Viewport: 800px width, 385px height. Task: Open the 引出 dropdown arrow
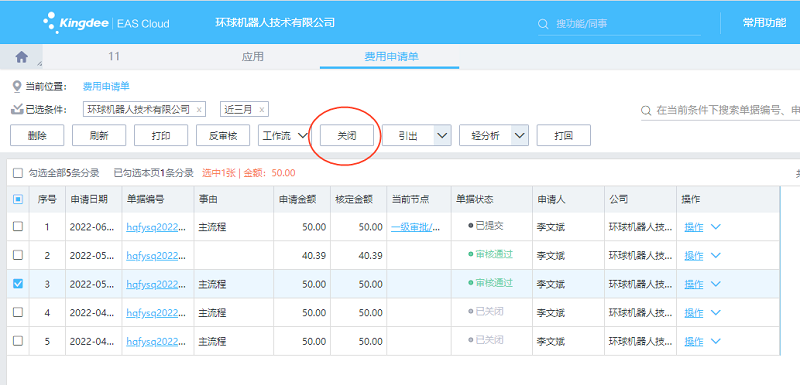pos(442,136)
